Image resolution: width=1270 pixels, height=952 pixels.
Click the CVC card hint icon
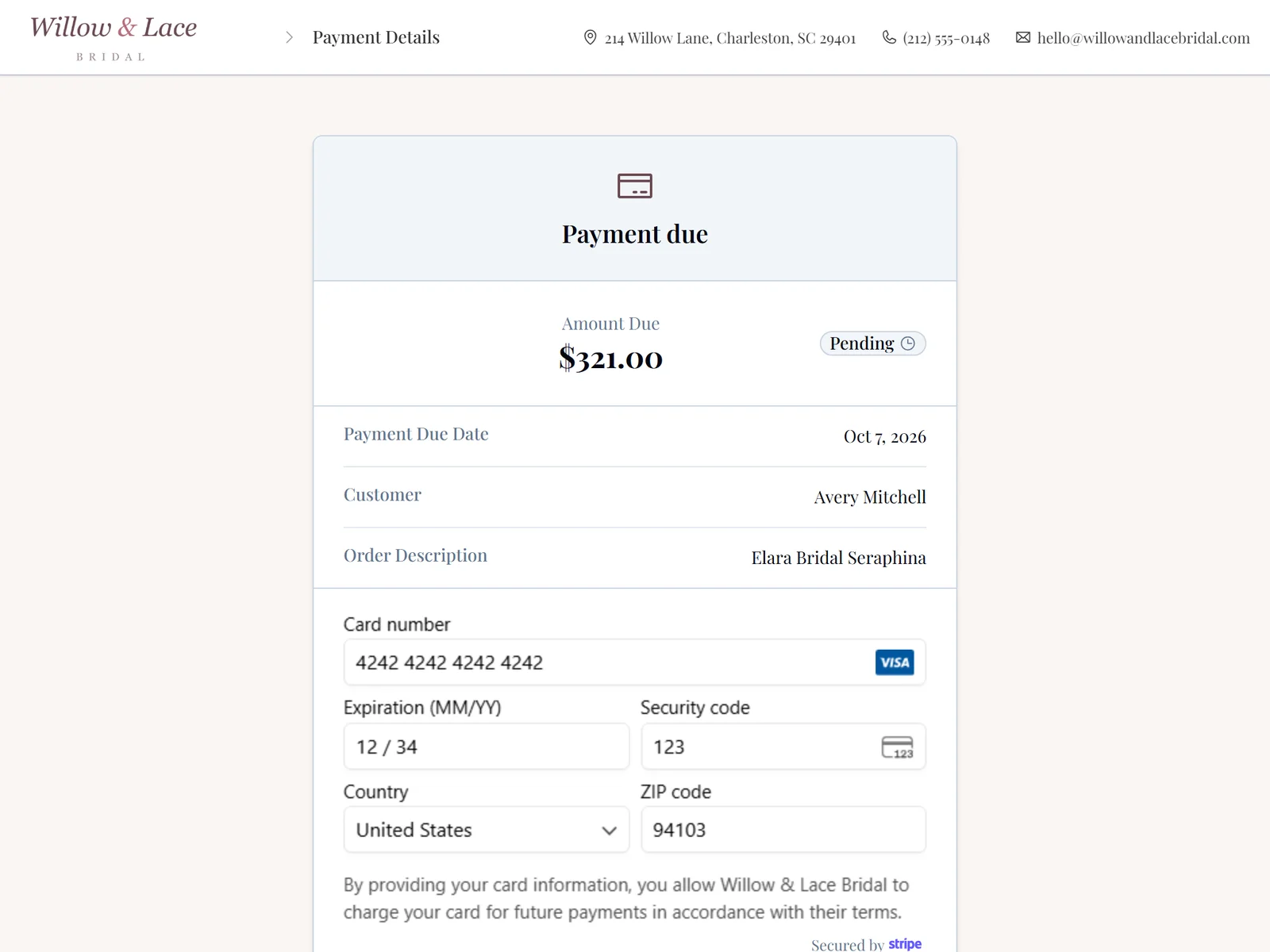tap(898, 747)
